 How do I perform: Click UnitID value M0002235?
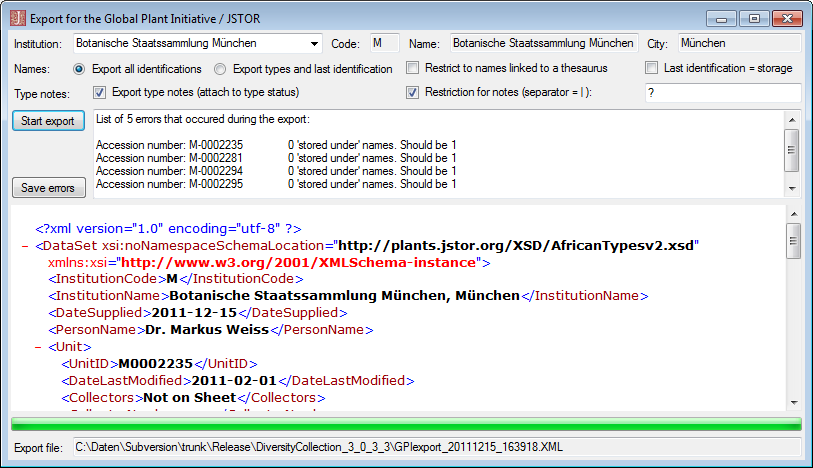156,364
